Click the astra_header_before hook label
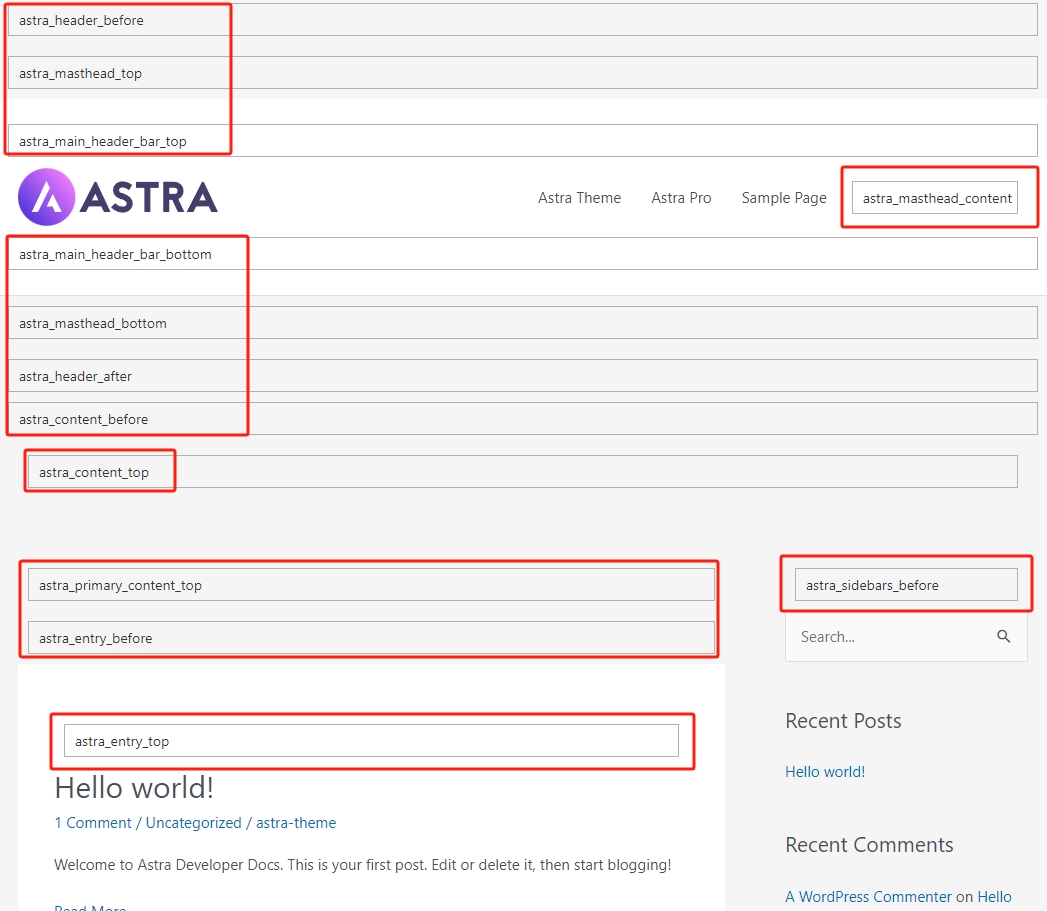The image size is (1047, 911). (x=81, y=21)
